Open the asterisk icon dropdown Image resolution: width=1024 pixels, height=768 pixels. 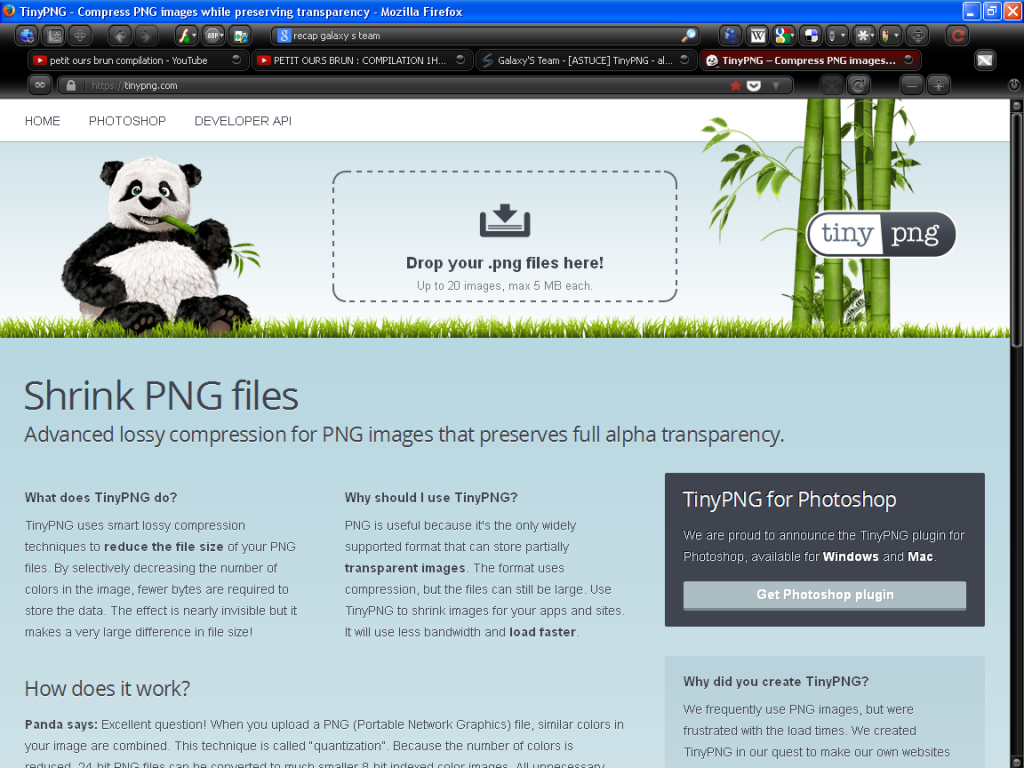872,35
